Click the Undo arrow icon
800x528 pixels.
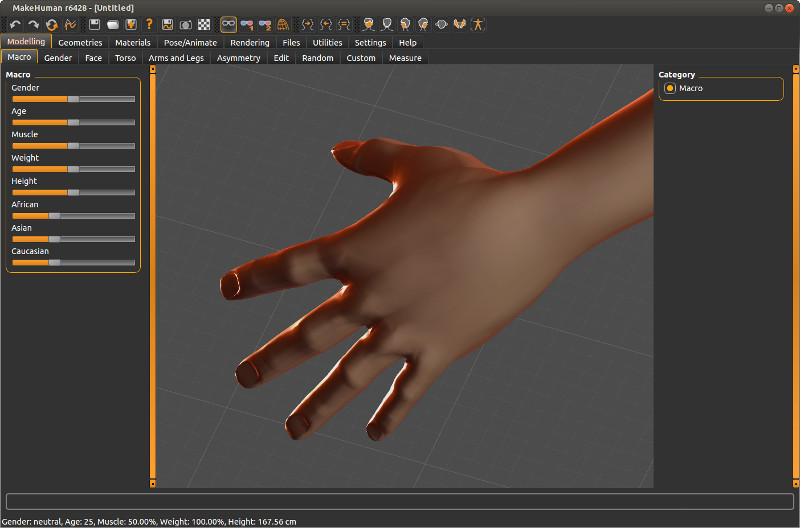[15, 24]
